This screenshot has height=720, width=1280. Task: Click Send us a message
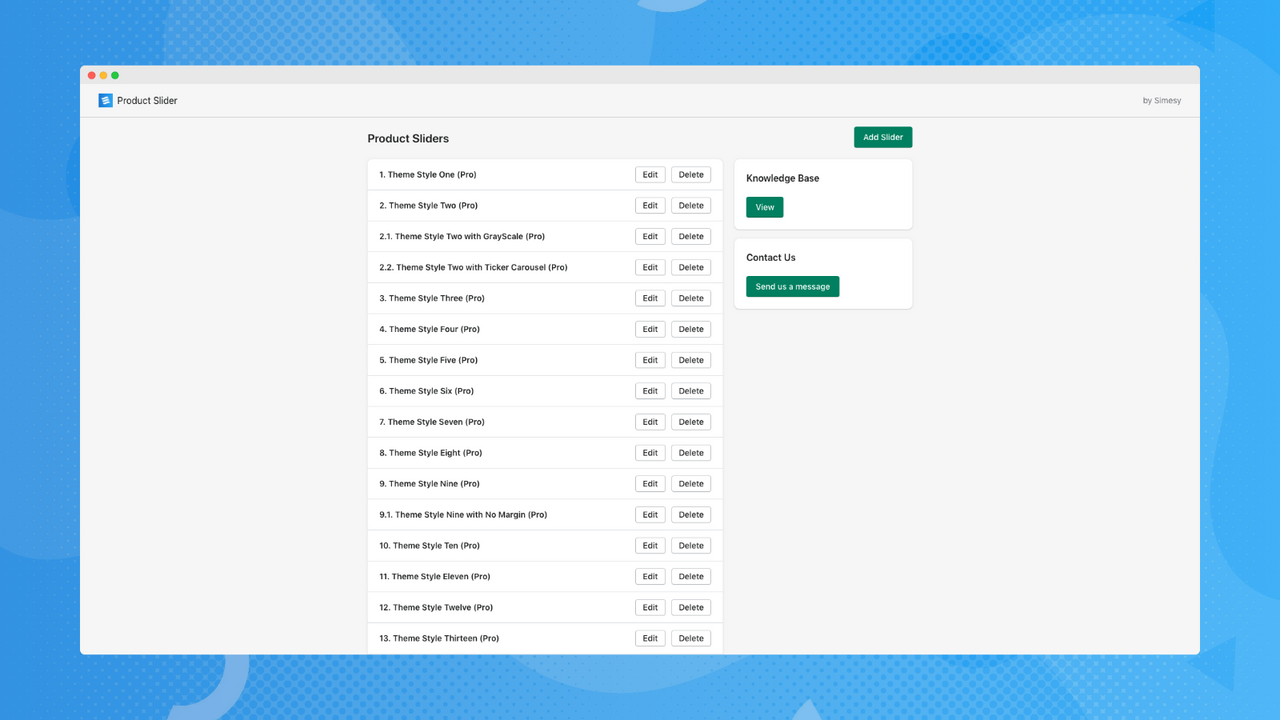[792, 286]
